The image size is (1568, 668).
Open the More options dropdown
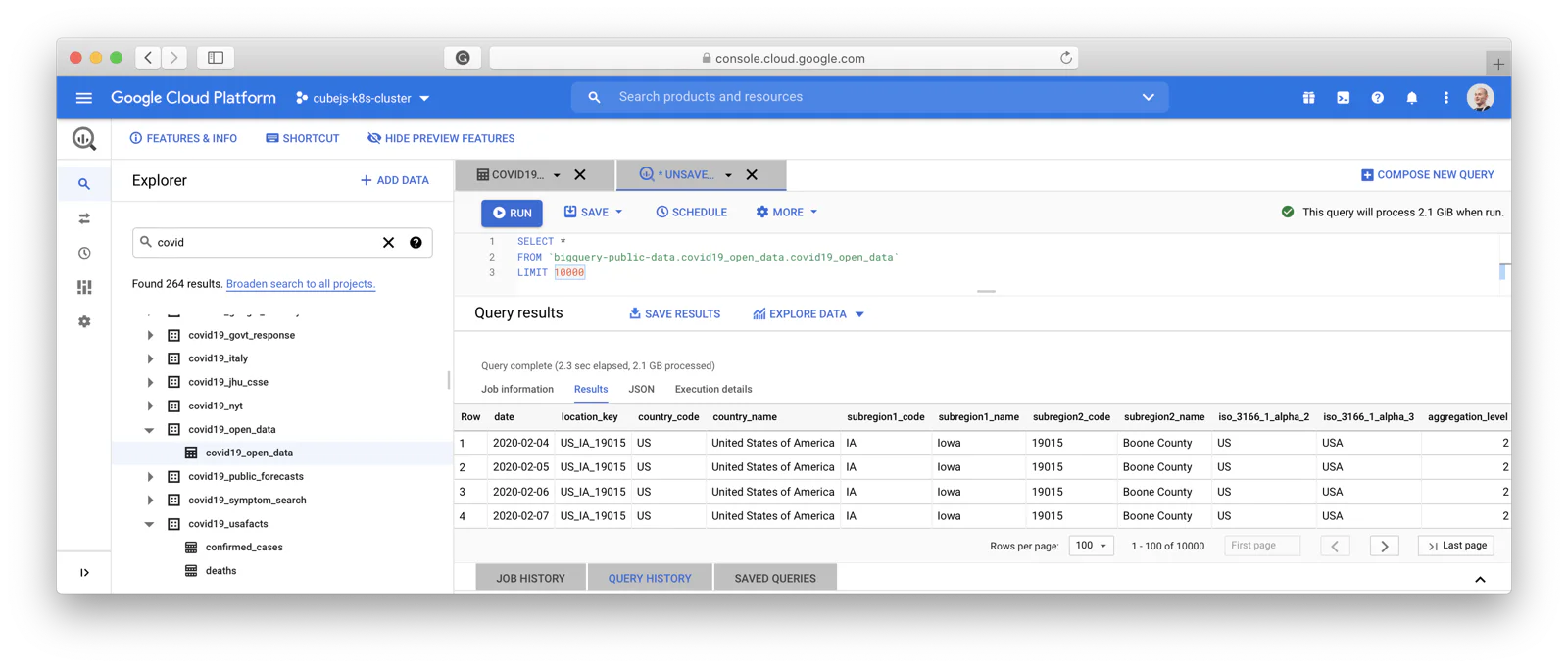click(x=786, y=213)
